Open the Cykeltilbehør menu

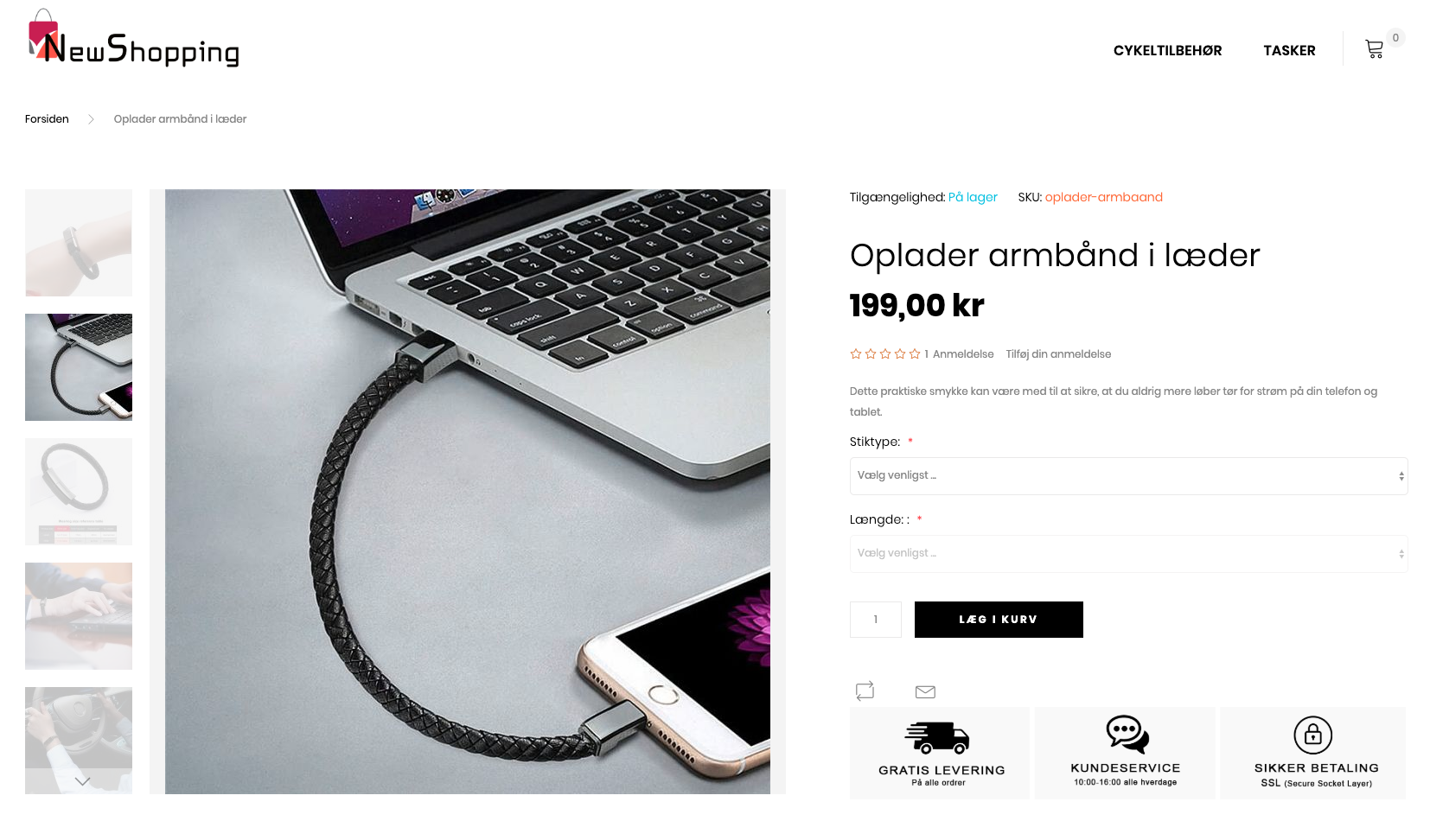[1167, 51]
